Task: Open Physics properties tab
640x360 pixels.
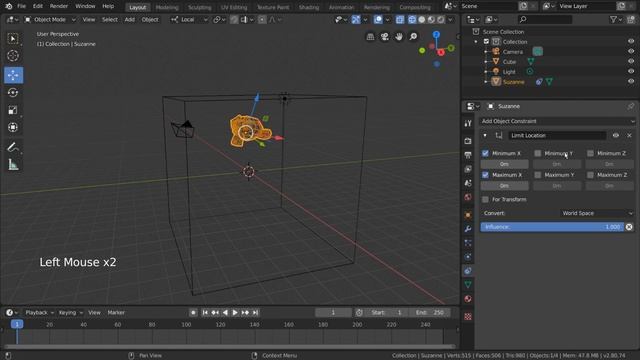Action: coord(468,257)
